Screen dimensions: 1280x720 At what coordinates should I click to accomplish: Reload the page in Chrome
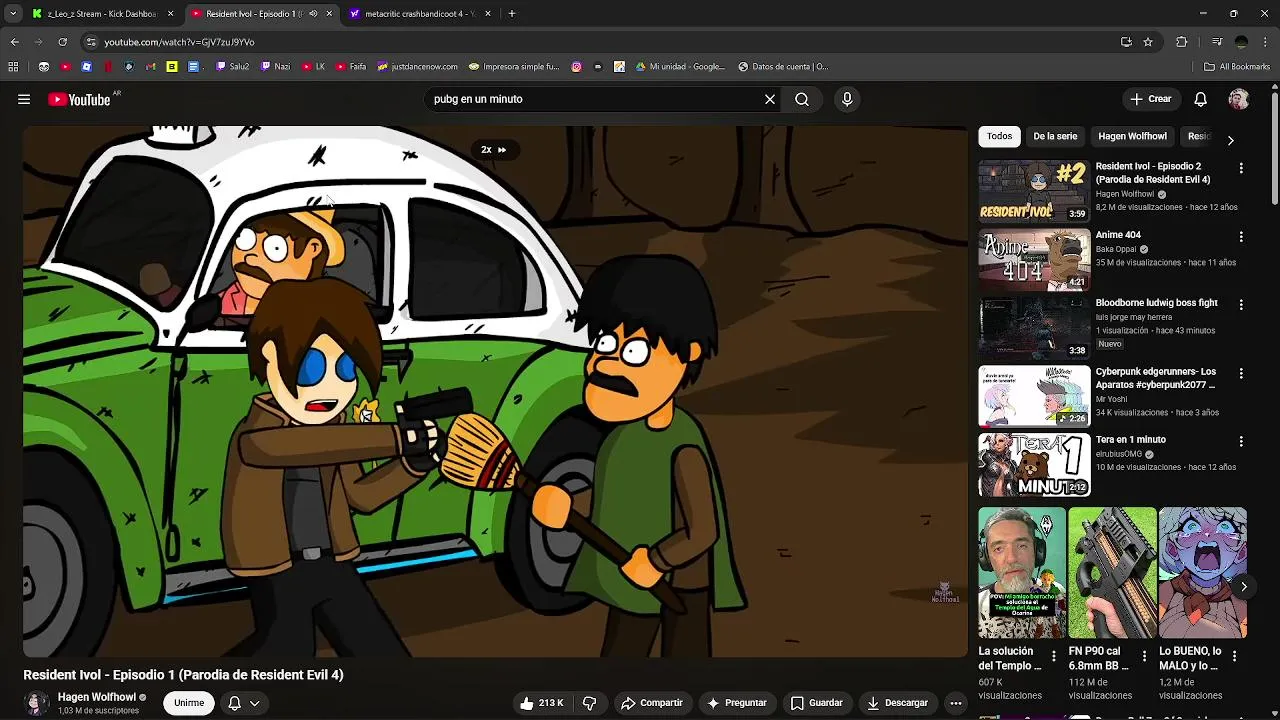click(62, 42)
